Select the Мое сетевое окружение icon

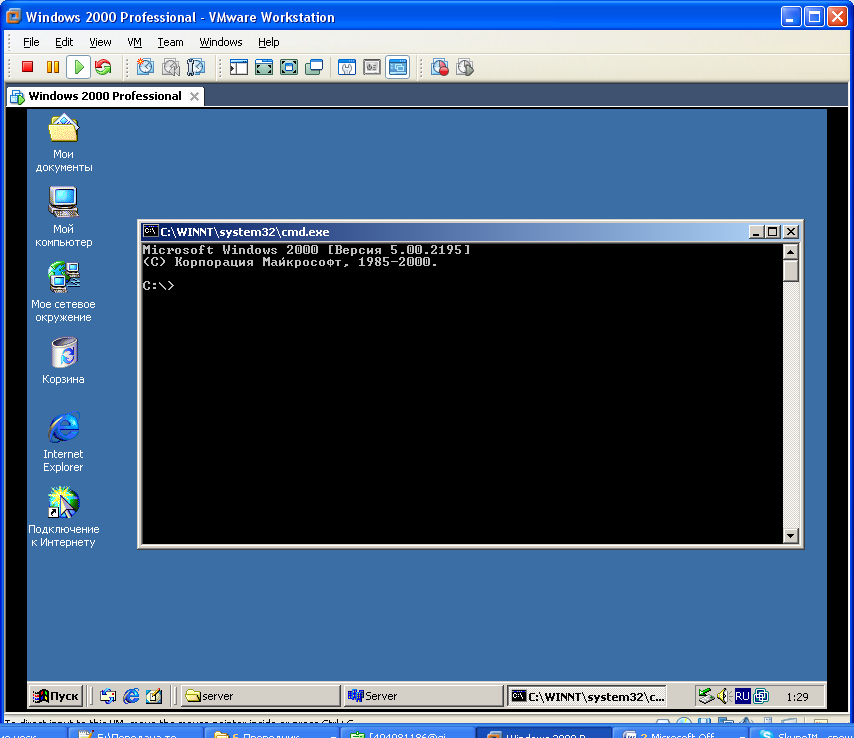pos(64,292)
